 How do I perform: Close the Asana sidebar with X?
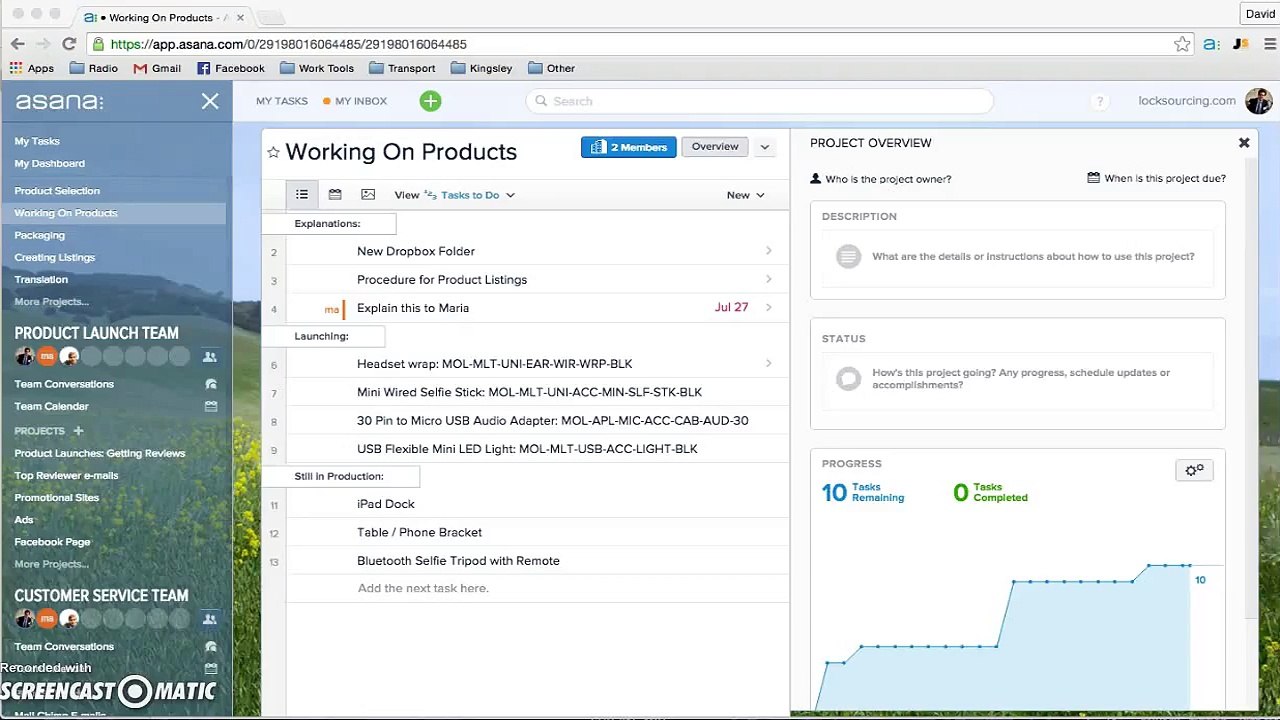[x=210, y=101]
